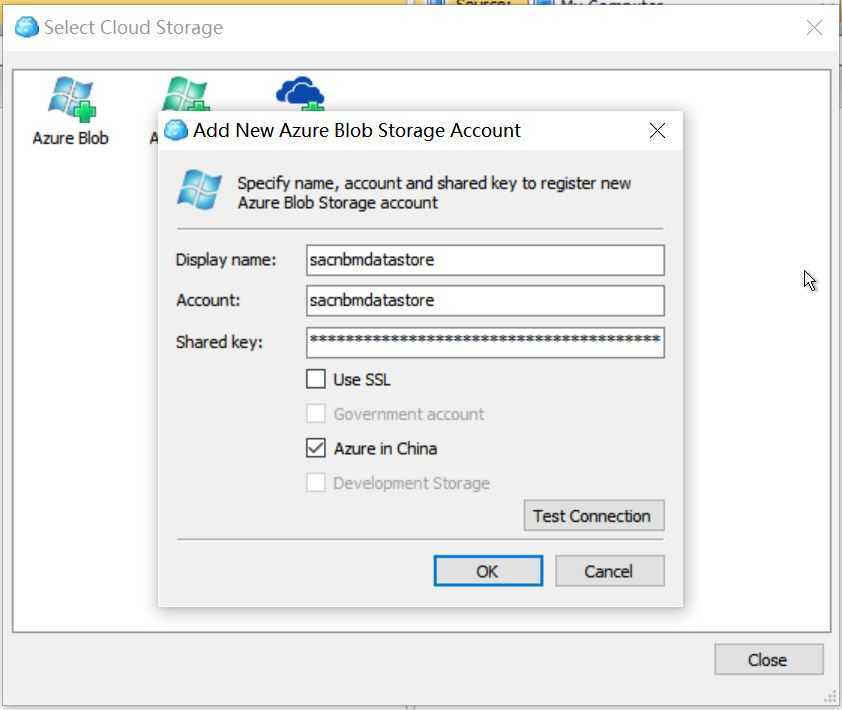Cancel adding the Azure Blob account
The height and width of the screenshot is (710, 842).
click(609, 571)
